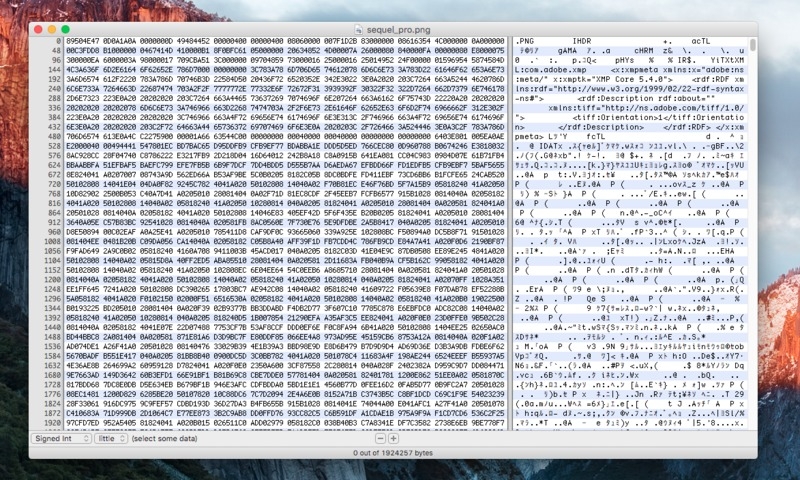The width and height of the screenshot is (800, 480).
Task: Click the byte count status bar text
Action: [x=400, y=453]
